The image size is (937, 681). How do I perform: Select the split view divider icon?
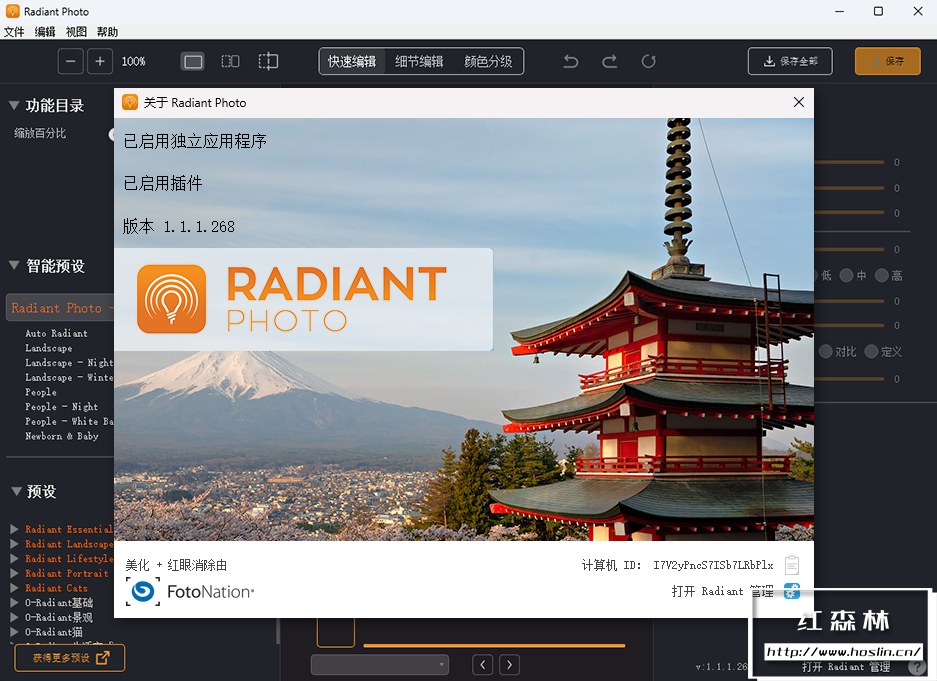click(x=268, y=62)
